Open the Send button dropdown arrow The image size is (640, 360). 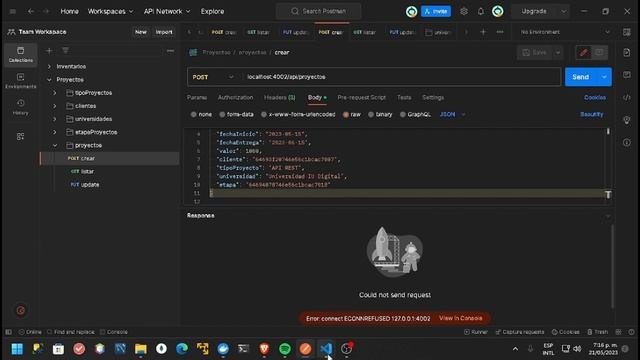604,77
